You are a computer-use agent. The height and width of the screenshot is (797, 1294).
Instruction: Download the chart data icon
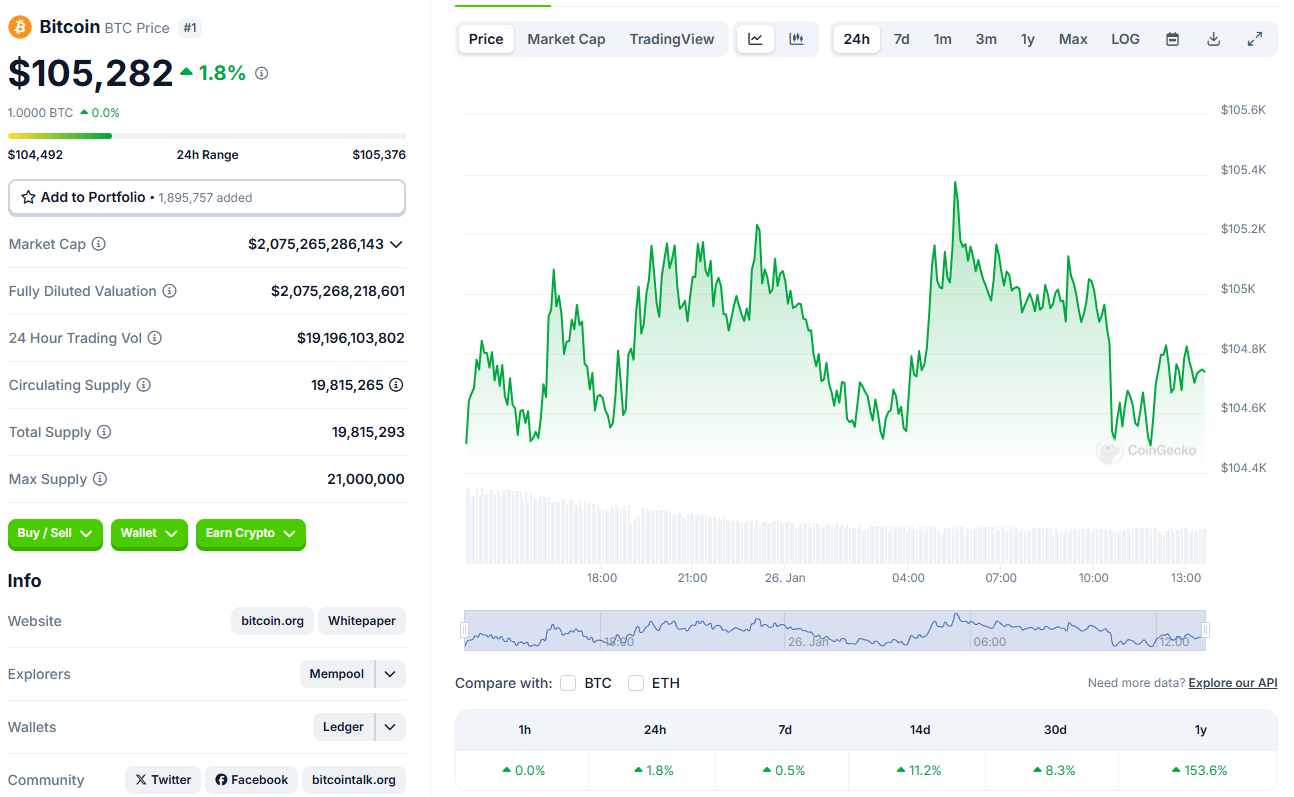pos(1214,39)
